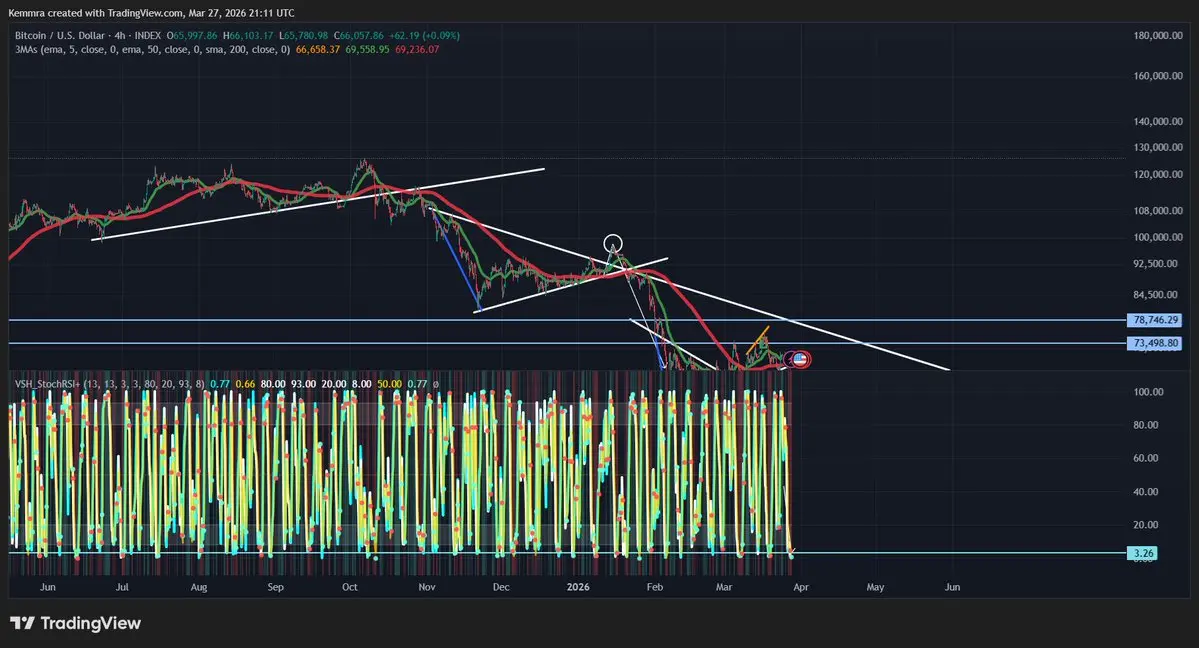Click the open price O65,997.86

192,35
